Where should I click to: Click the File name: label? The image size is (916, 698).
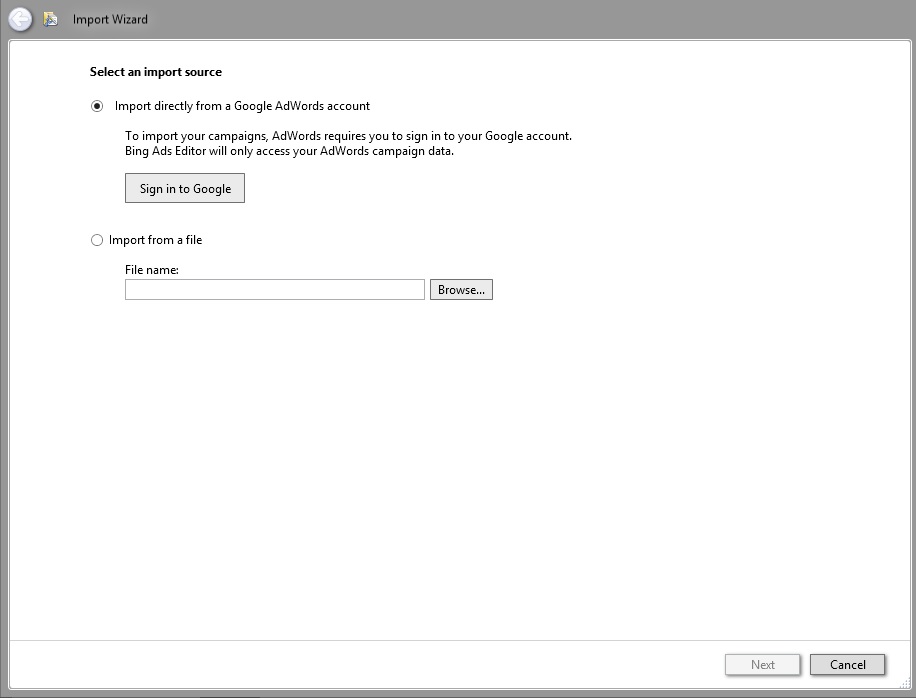pos(152,270)
